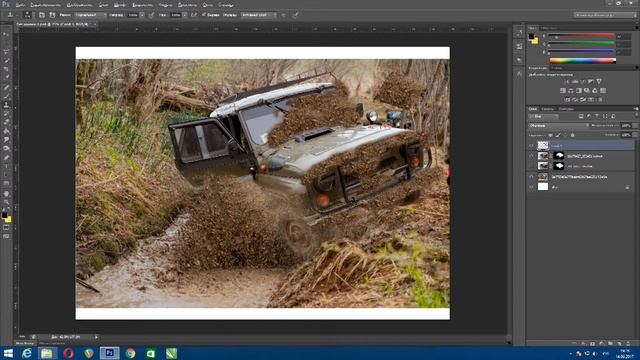
Task: Open the Clone Source panel icon
Action: (x=52, y=15)
